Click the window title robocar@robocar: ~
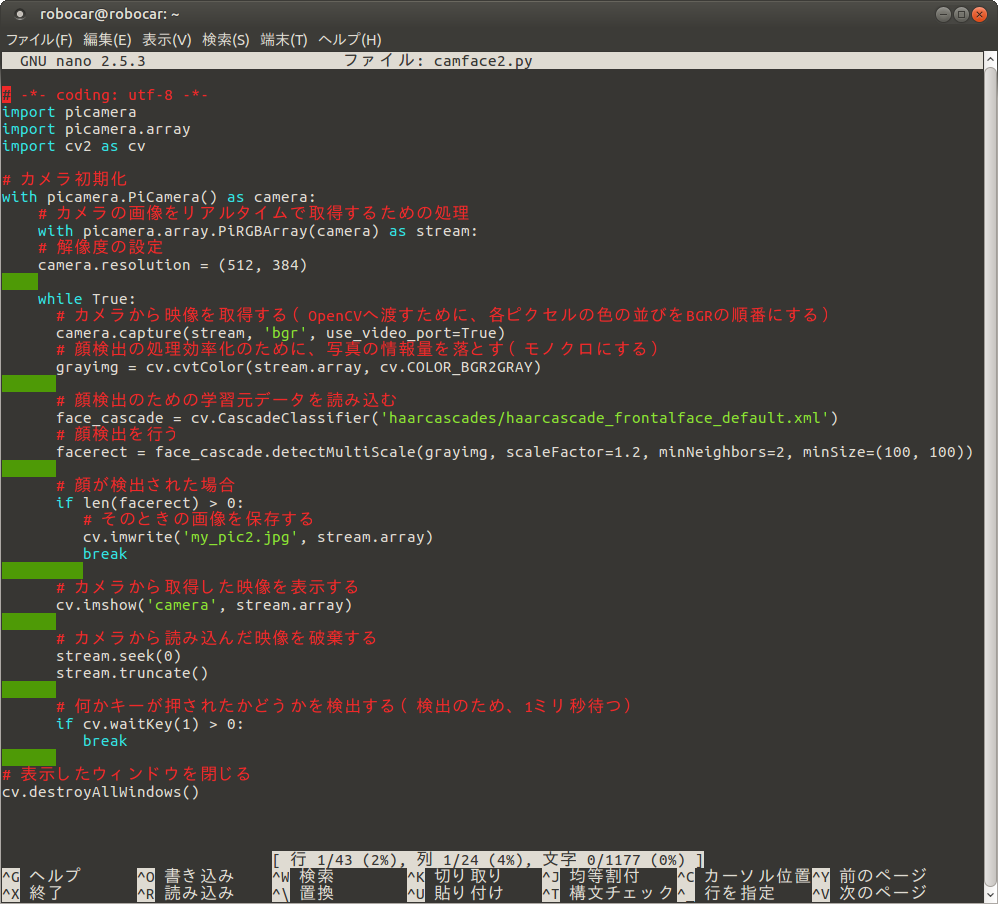The height and width of the screenshot is (904, 998). [x=109, y=14]
